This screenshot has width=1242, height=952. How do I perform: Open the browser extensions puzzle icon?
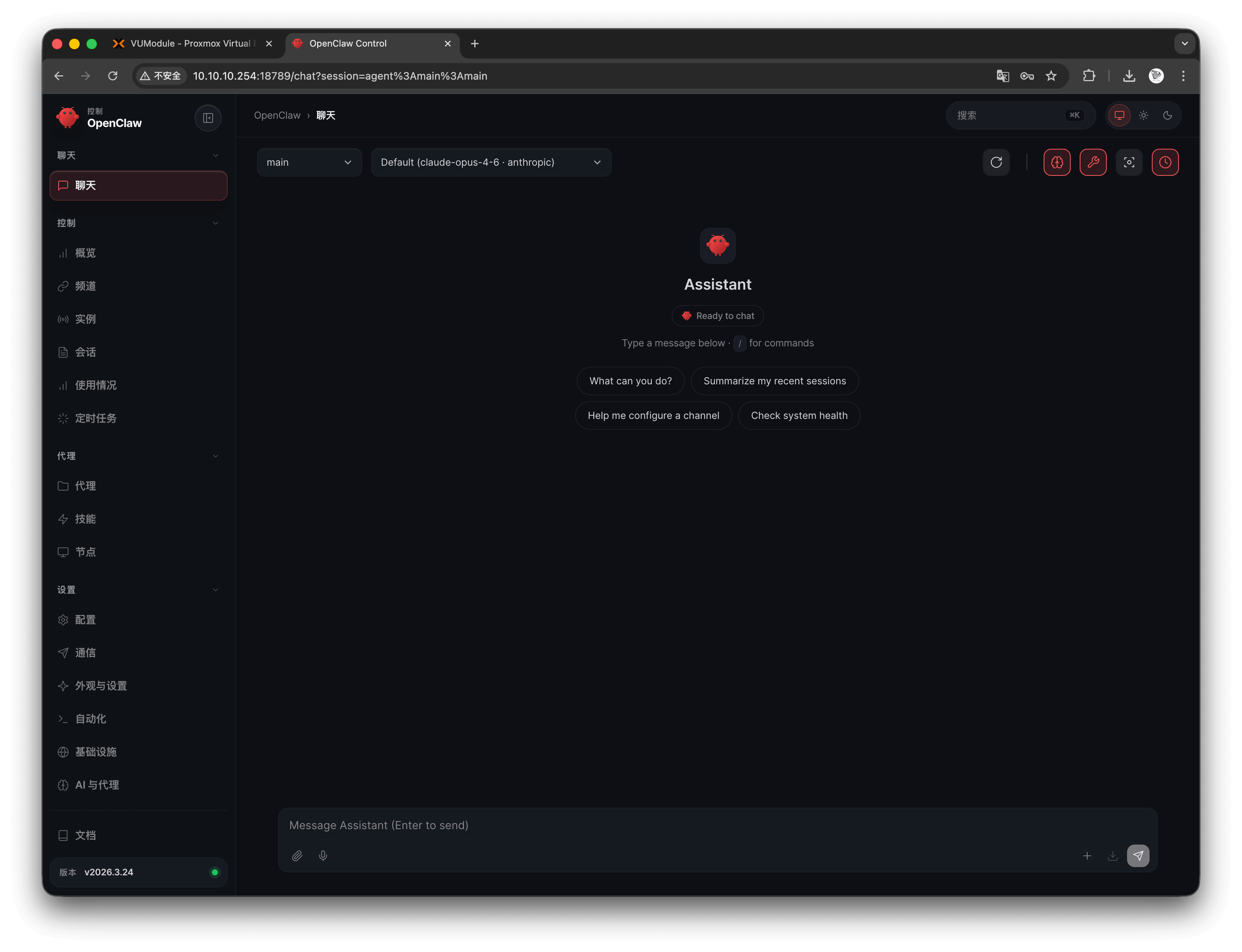1088,76
